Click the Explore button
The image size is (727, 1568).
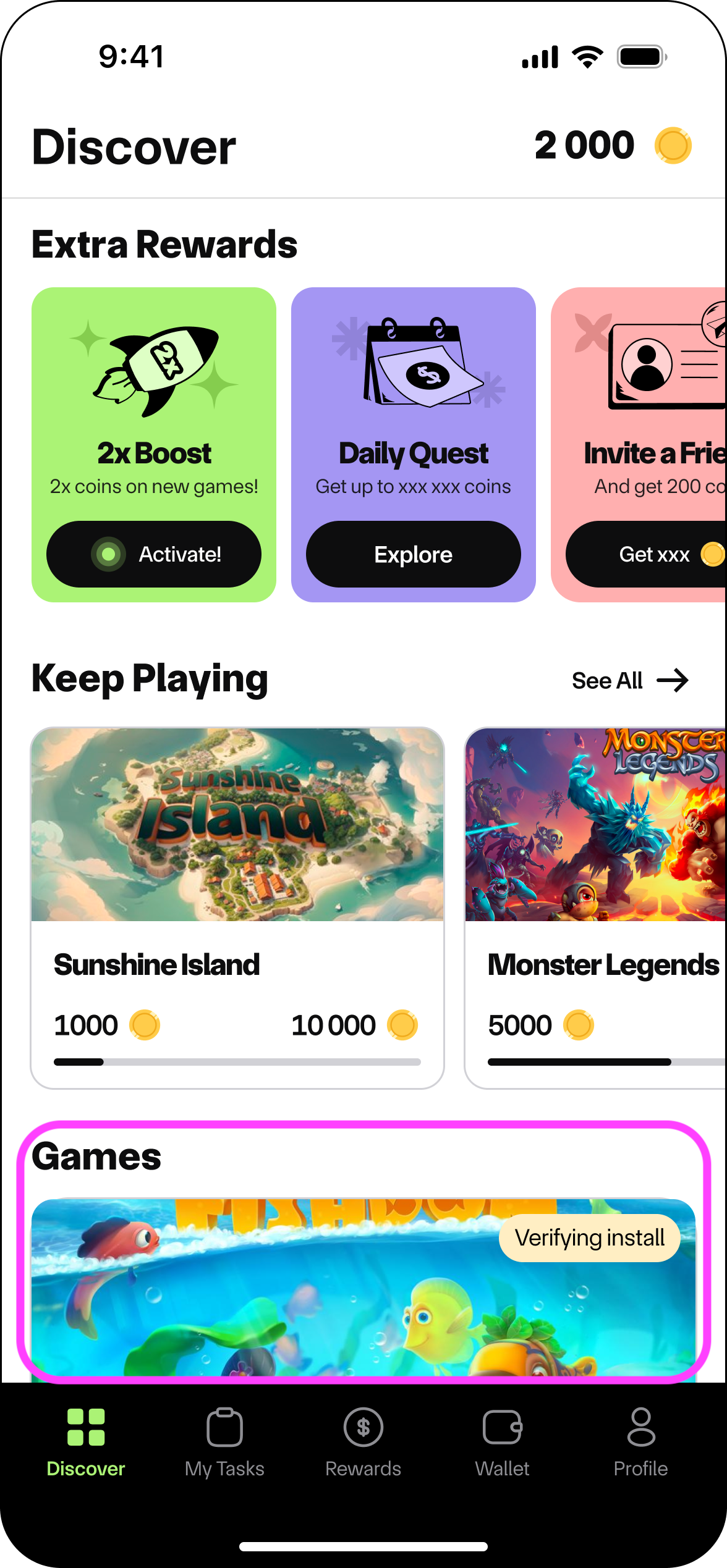pos(414,554)
